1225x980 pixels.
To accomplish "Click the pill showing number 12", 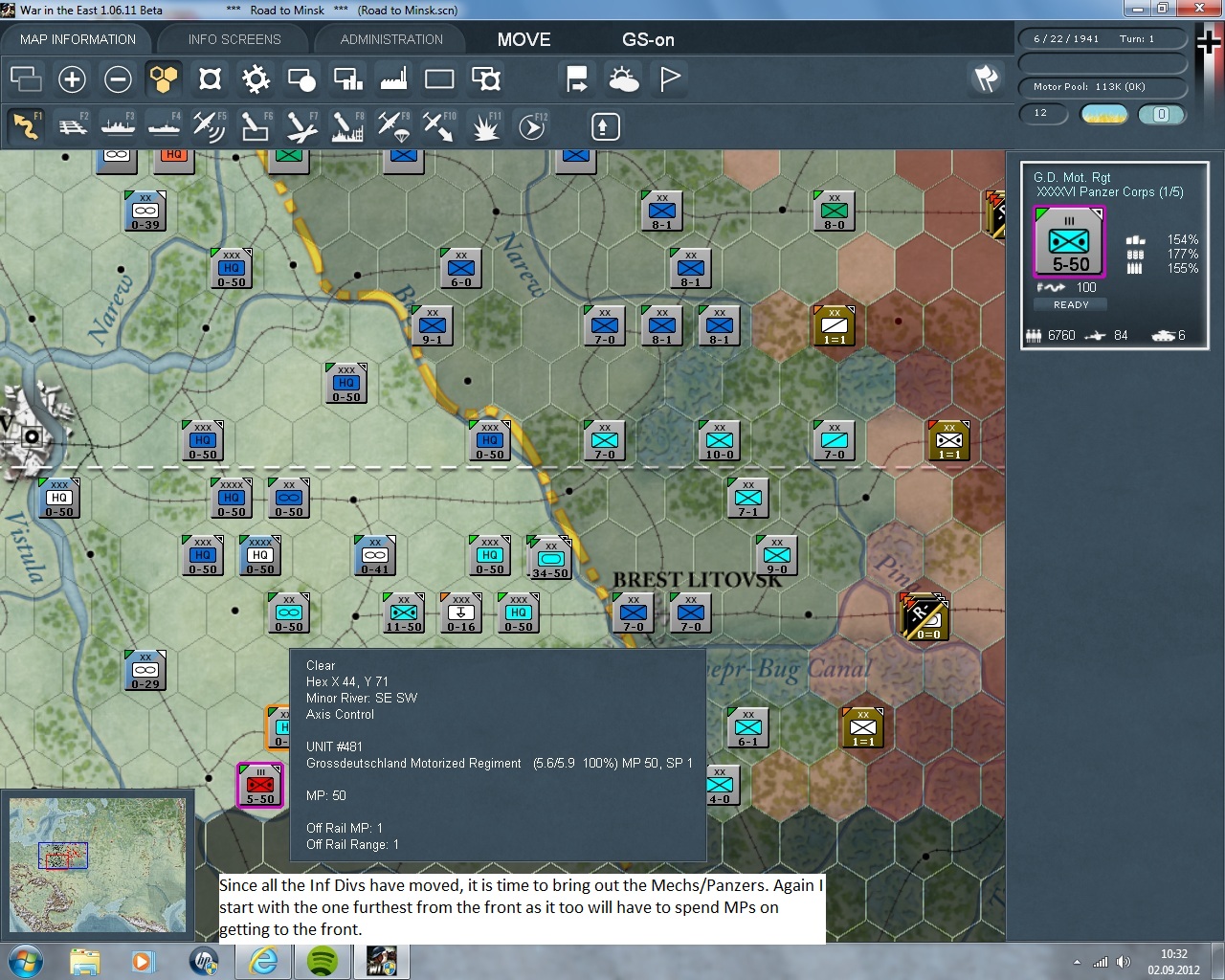I will (1043, 113).
